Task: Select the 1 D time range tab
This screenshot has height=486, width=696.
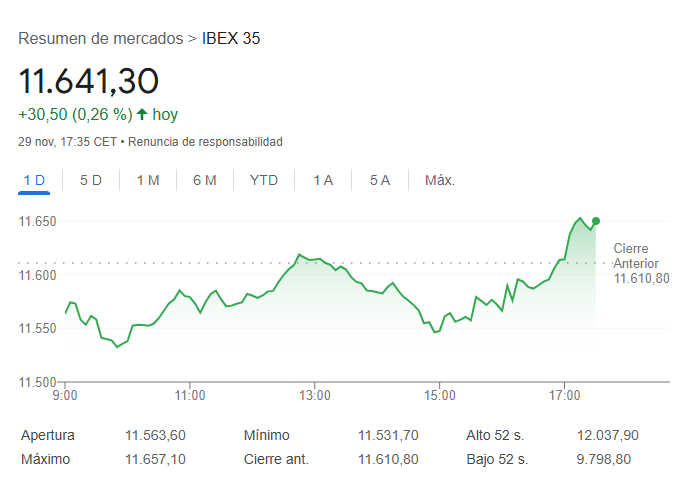Action: pyautogui.click(x=35, y=180)
